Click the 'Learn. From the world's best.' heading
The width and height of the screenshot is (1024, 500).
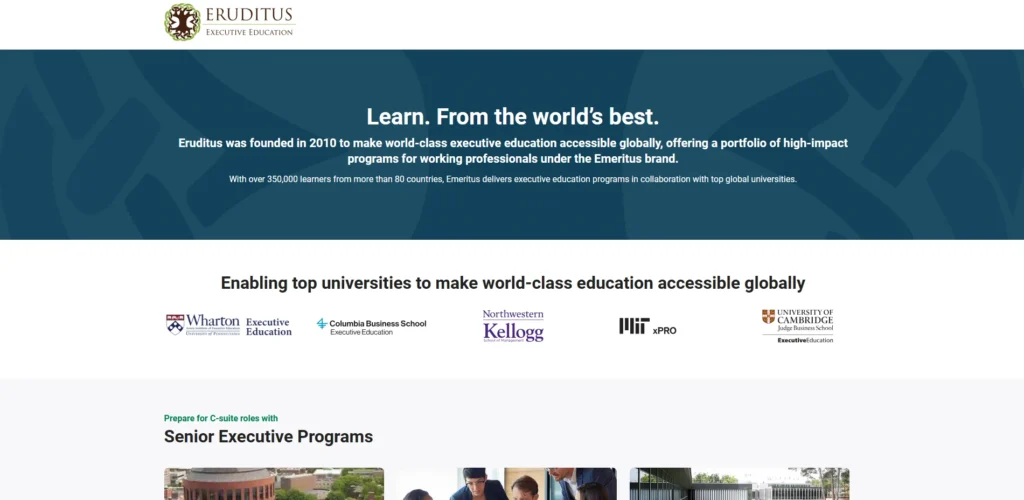coord(513,117)
